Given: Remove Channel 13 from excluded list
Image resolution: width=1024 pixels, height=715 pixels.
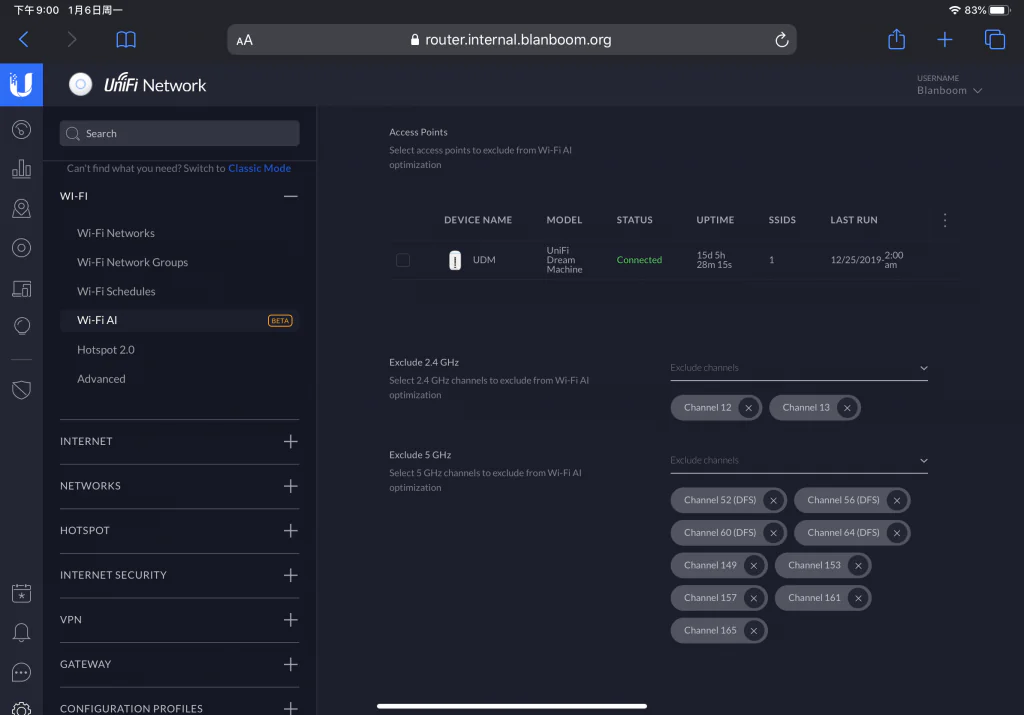Looking at the screenshot, I should coord(847,408).
